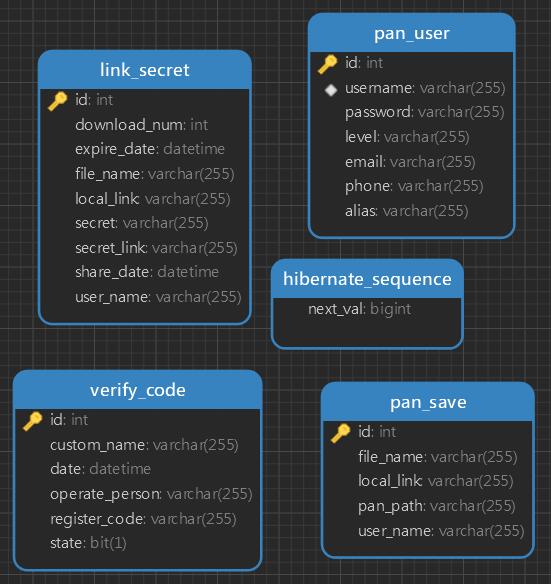
Task: Select the pan_save table header
Action: click(x=428, y=402)
